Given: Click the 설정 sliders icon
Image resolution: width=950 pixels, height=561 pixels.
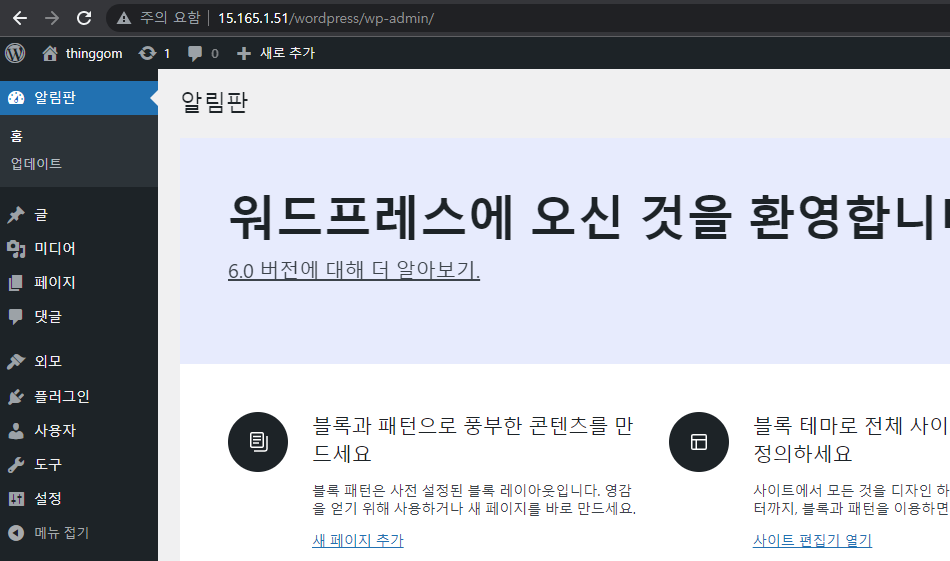Looking at the screenshot, I should point(16,499).
